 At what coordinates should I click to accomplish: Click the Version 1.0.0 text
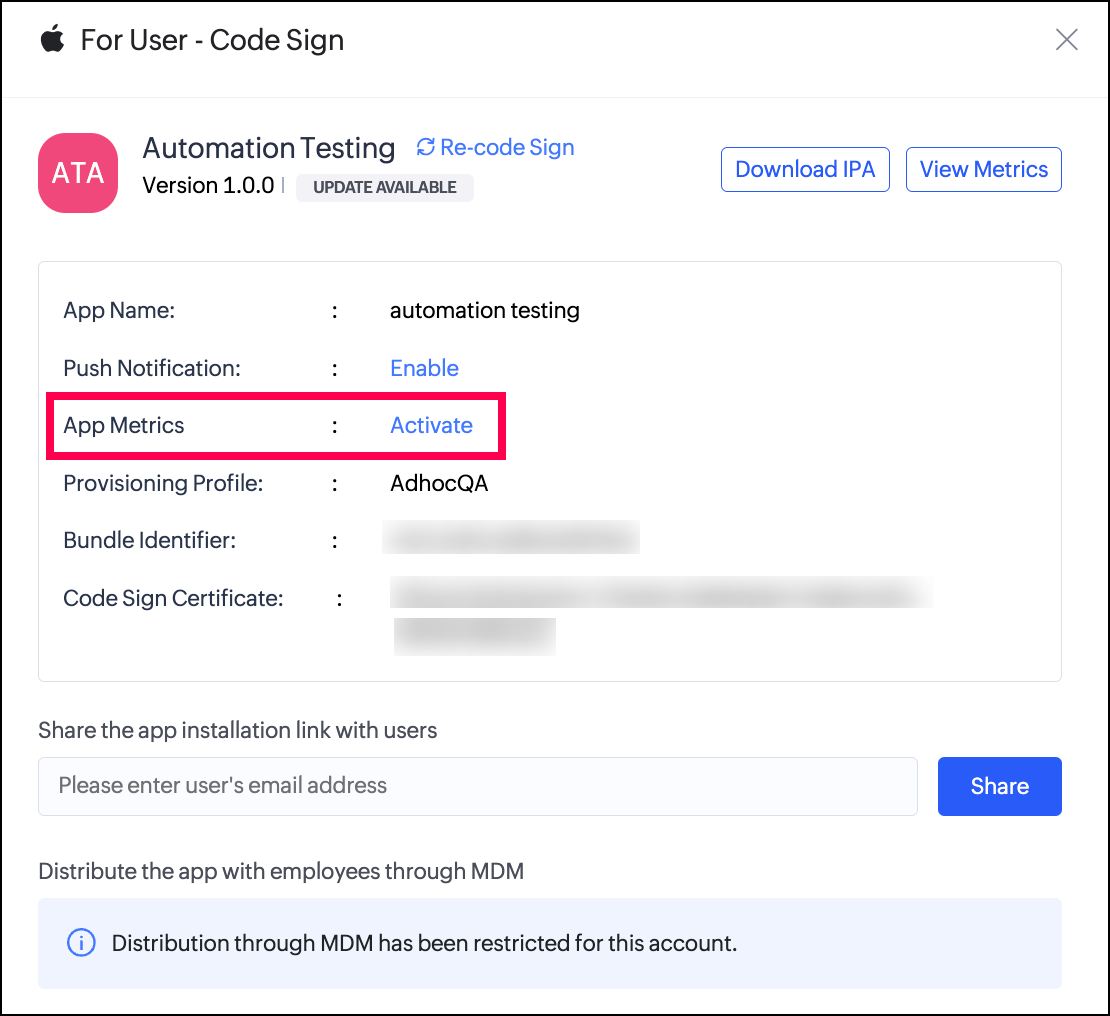tap(208, 186)
